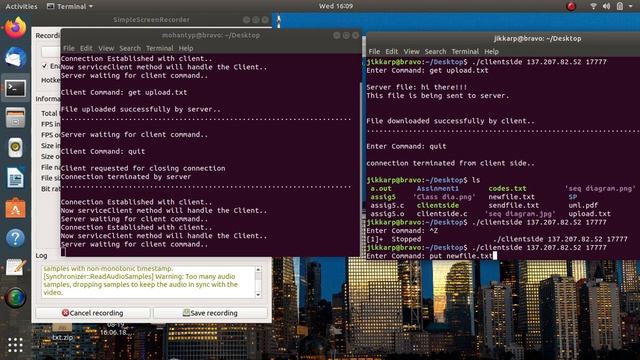This screenshot has width=640, height=360.
Task: Click 'codes.txt' in the ls listing
Action: (x=507, y=189)
